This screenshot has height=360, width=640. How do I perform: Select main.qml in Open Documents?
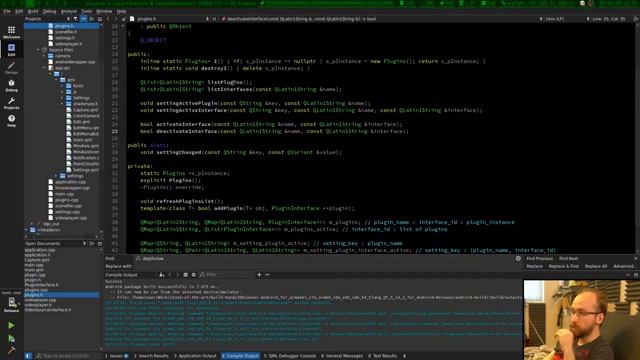coord(34,270)
